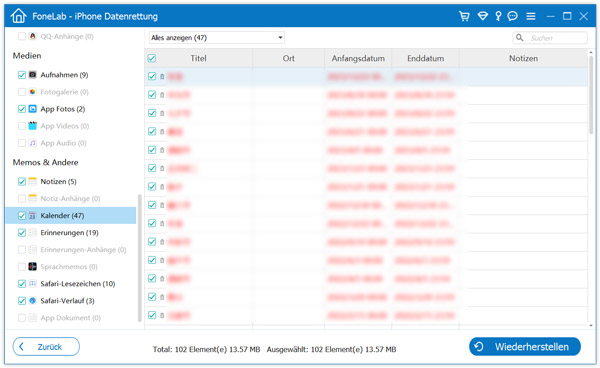Click 'Ausgewählt: 102 Element(e) 13.57 MB' text

[331, 349]
